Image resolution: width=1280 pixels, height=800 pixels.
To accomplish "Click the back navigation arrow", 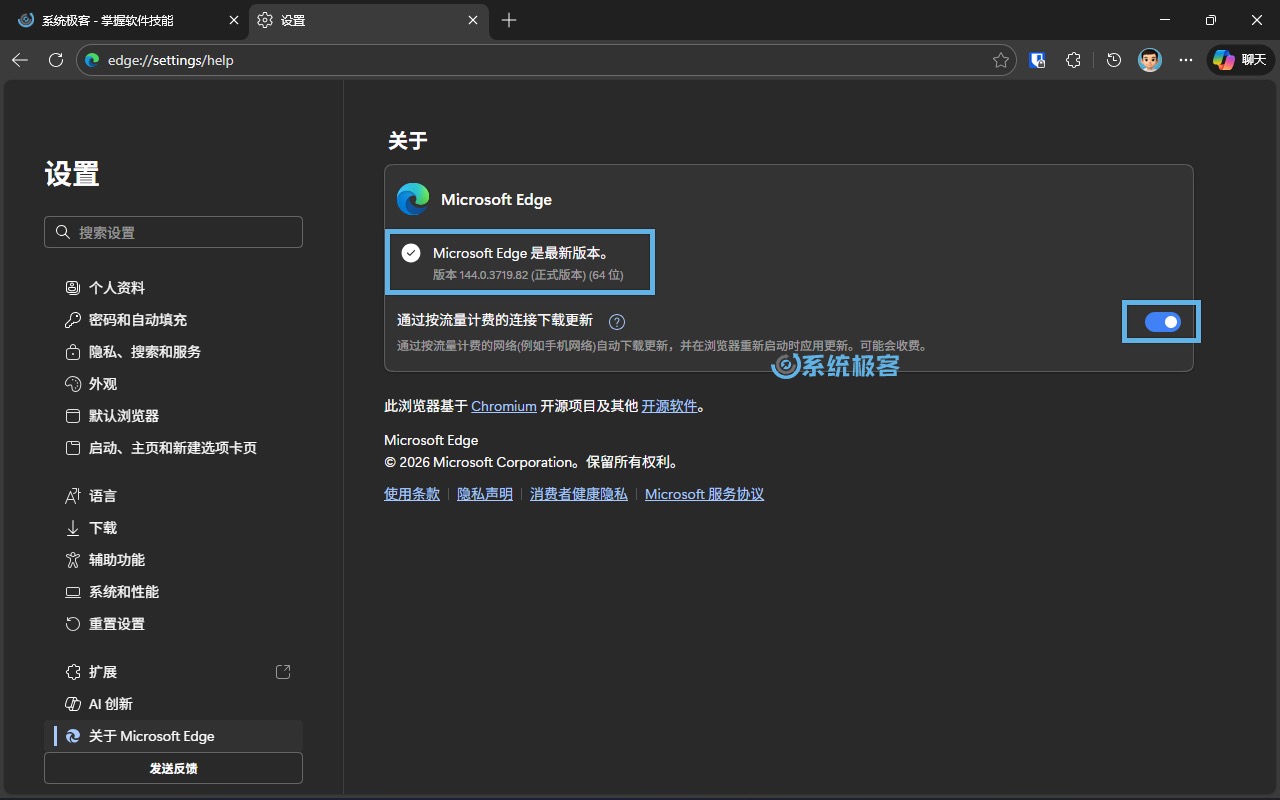I will pyautogui.click(x=19, y=60).
